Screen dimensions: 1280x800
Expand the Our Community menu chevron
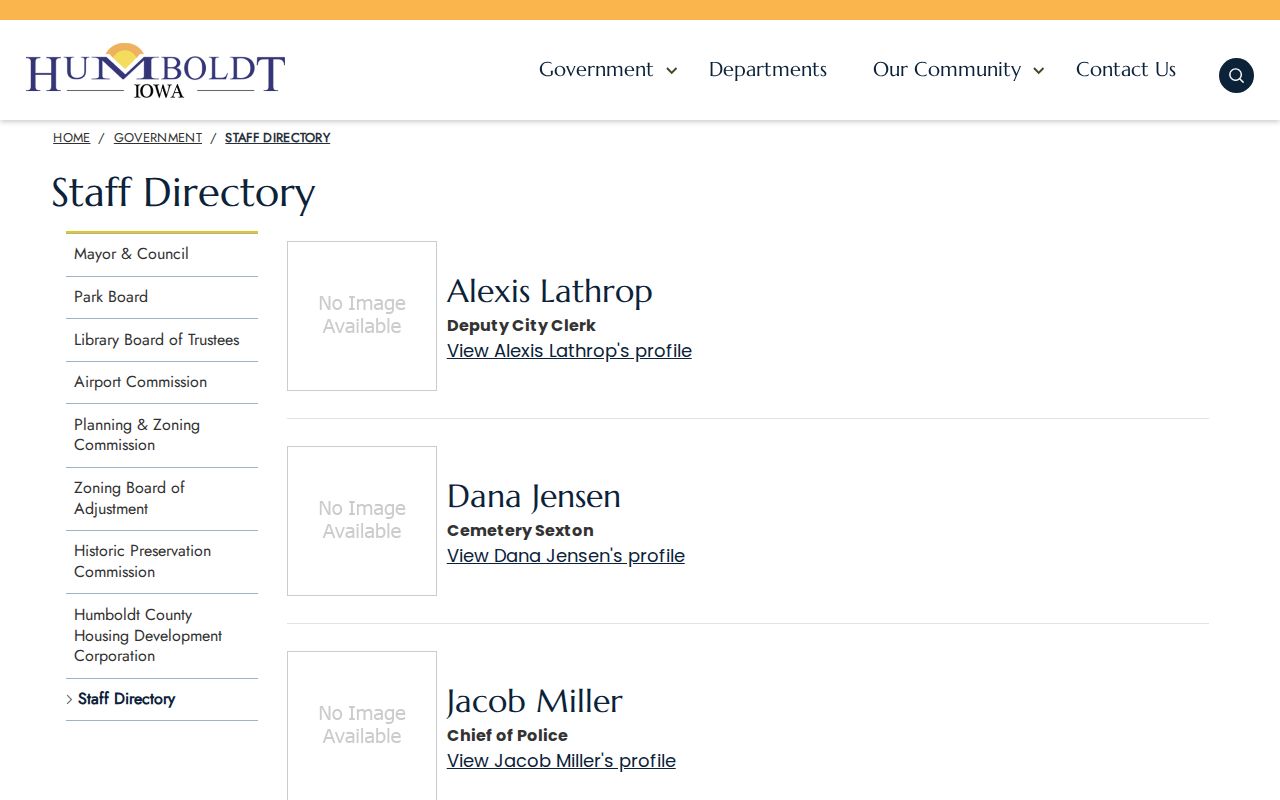coord(1039,70)
